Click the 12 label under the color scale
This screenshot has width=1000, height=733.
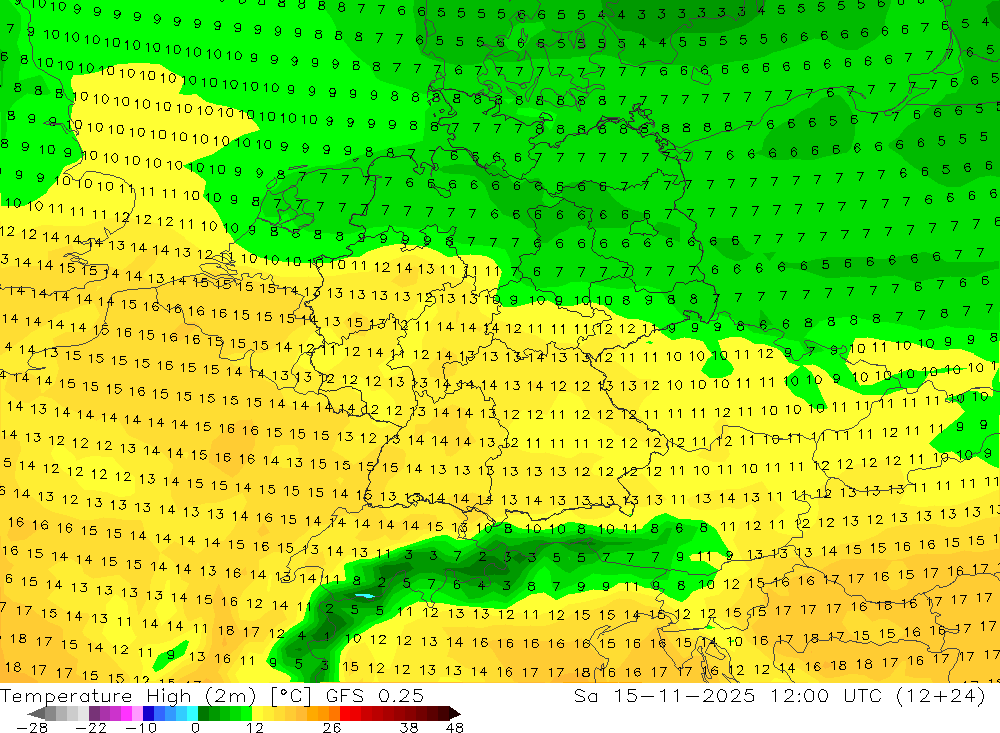[x=255, y=727]
